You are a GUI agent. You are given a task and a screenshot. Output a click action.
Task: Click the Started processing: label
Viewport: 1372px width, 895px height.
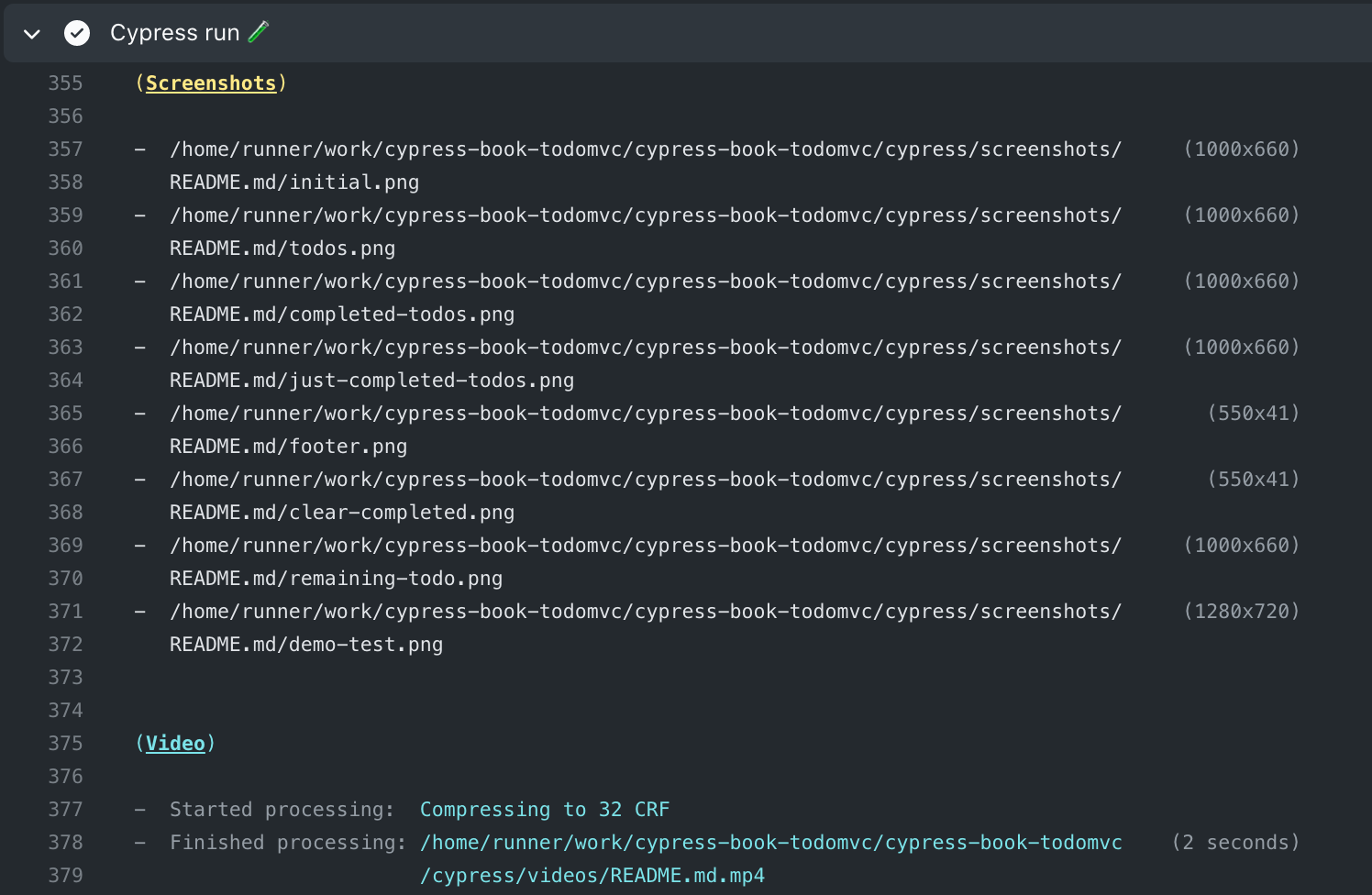(282, 810)
